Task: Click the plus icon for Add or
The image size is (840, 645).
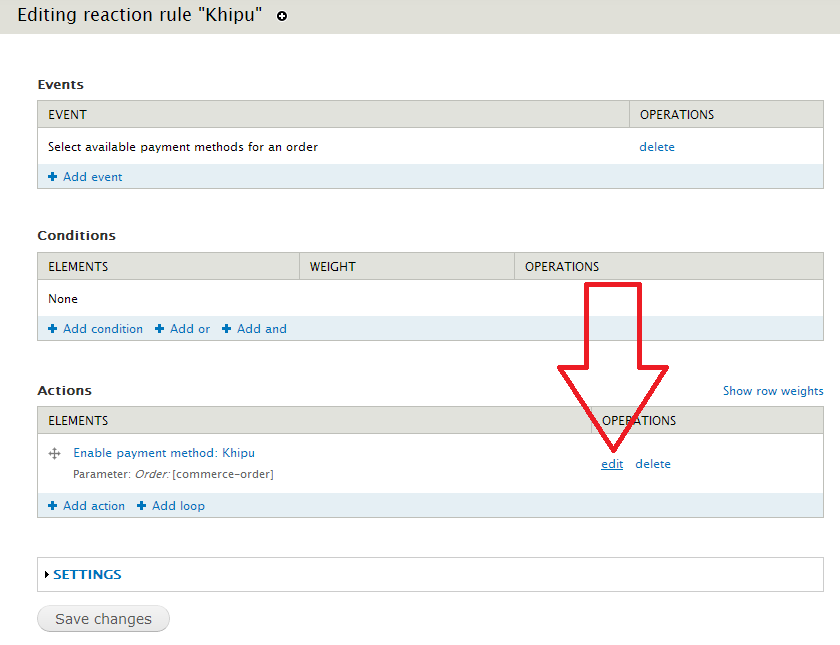Action: pos(160,329)
